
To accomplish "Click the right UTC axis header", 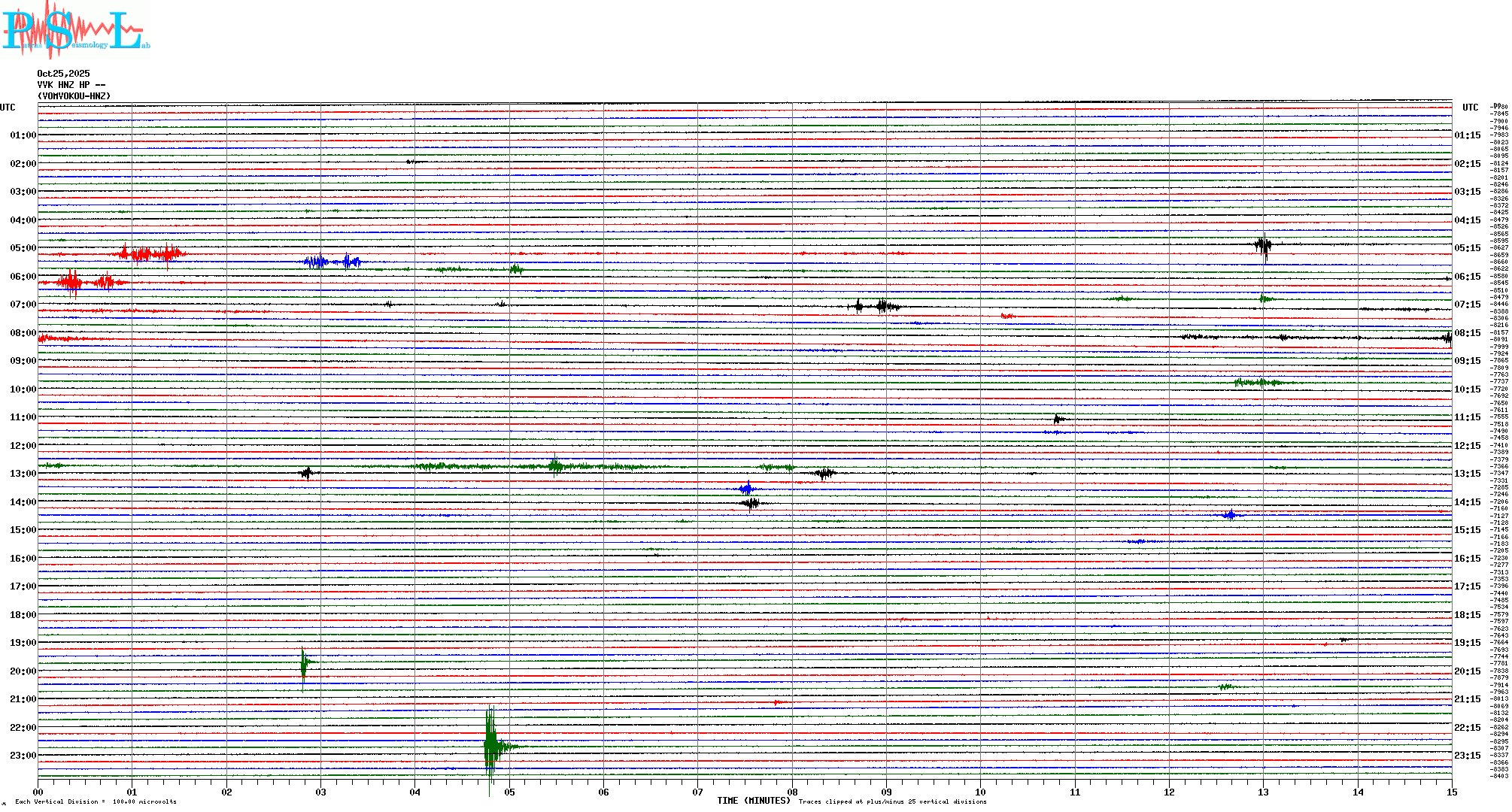I will coord(1470,108).
